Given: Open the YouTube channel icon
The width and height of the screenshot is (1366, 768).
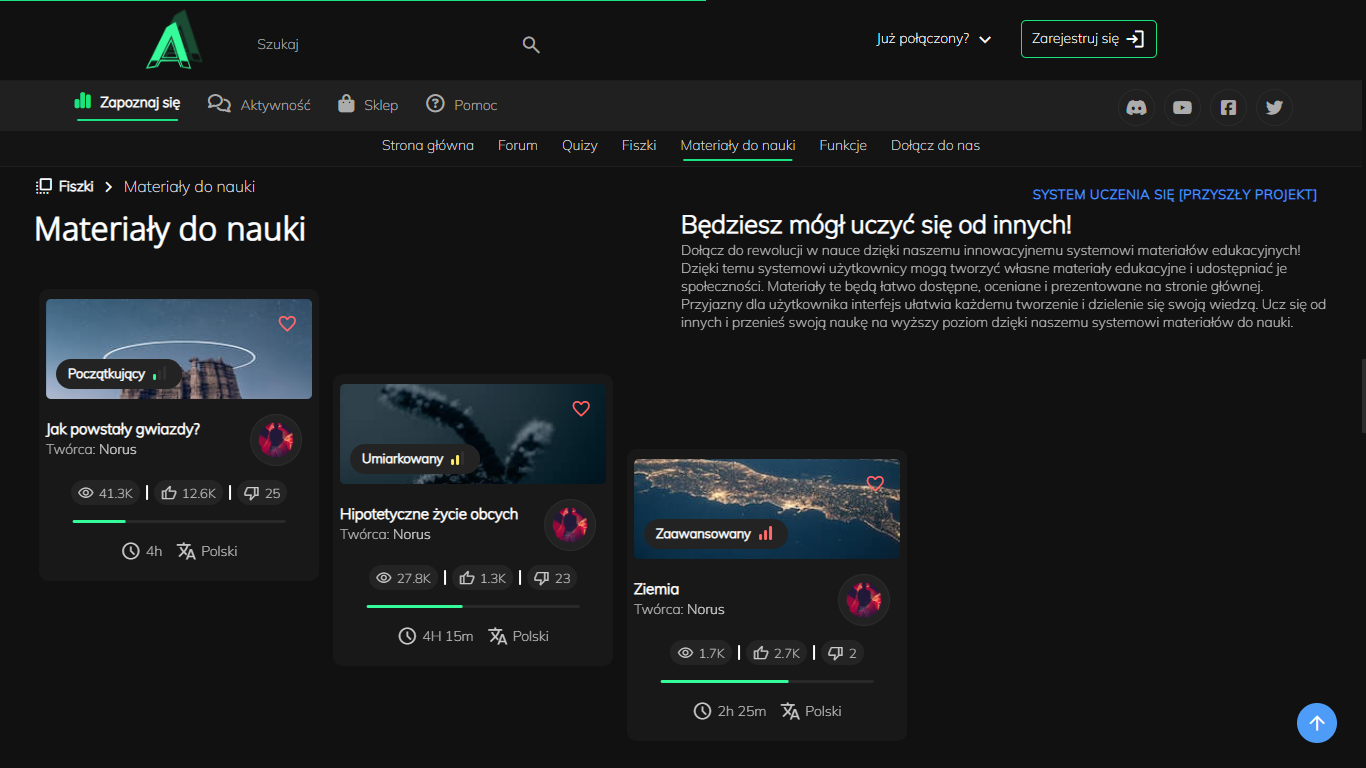Looking at the screenshot, I should point(1182,108).
